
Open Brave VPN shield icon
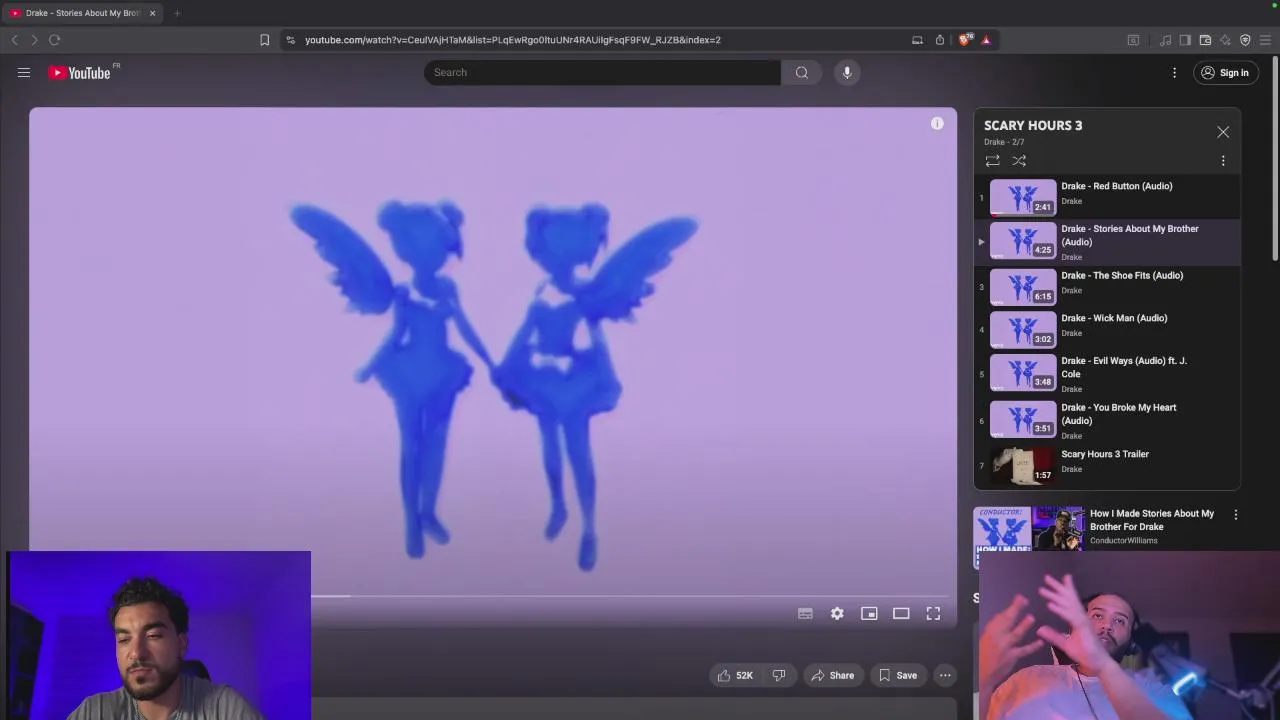(x=1245, y=40)
